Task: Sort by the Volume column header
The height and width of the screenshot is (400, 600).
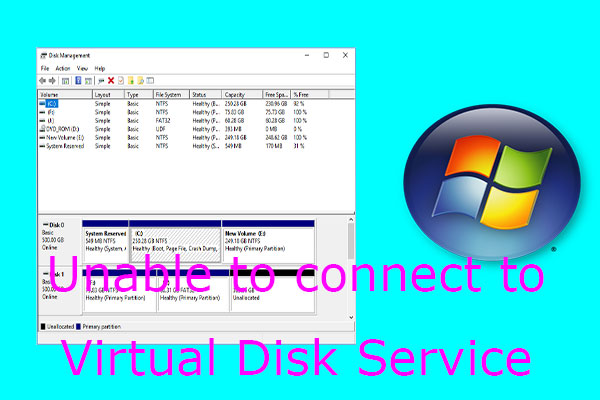Action: click(x=52, y=94)
